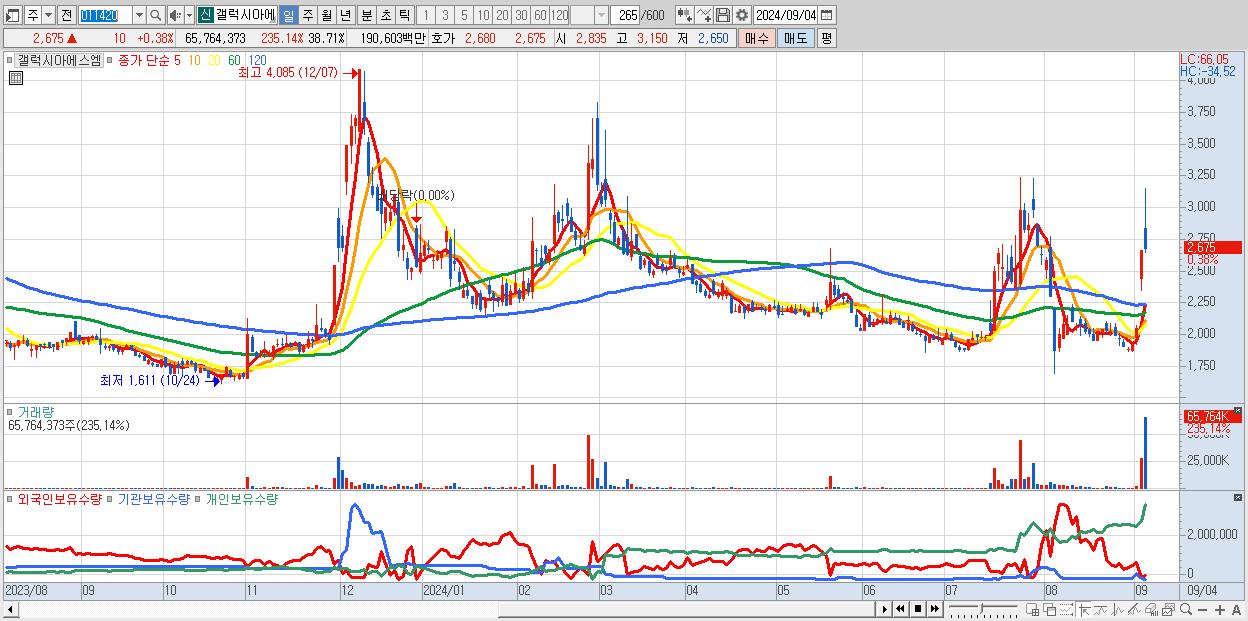
Task: Save chart settings with the floppy disk icon
Action: tap(722, 15)
